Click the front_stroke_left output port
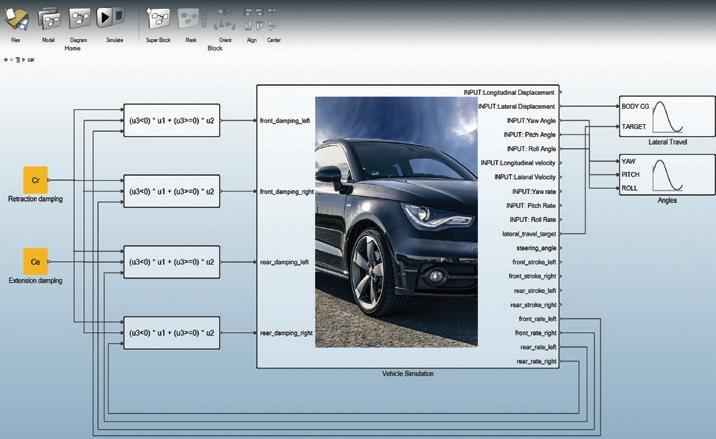Image resolution: width=716 pixels, height=439 pixels. point(534,262)
